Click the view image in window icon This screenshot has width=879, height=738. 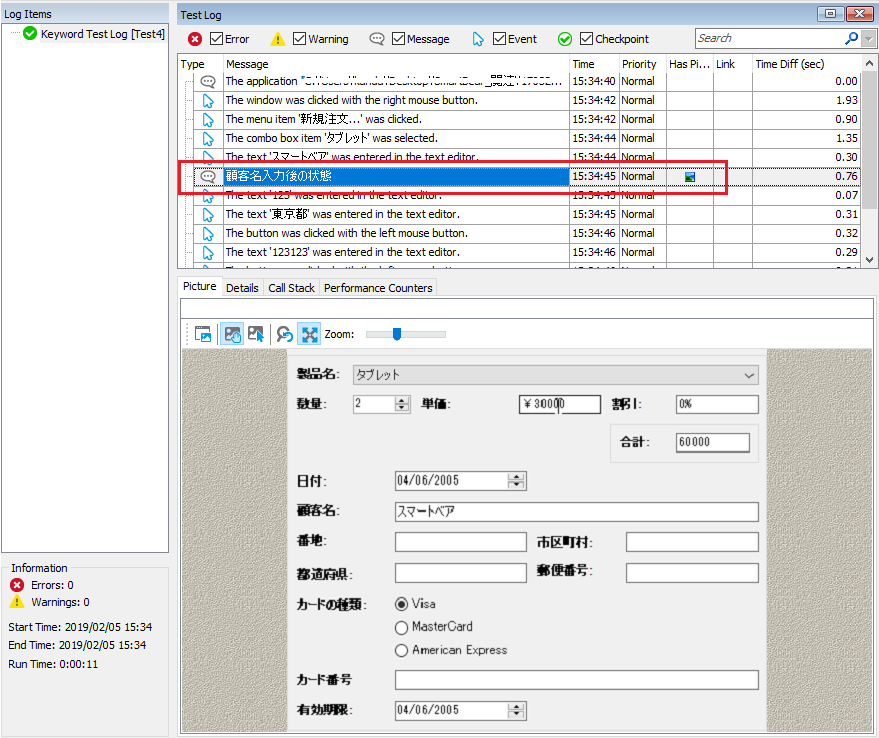pyautogui.click(x=203, y=334)
